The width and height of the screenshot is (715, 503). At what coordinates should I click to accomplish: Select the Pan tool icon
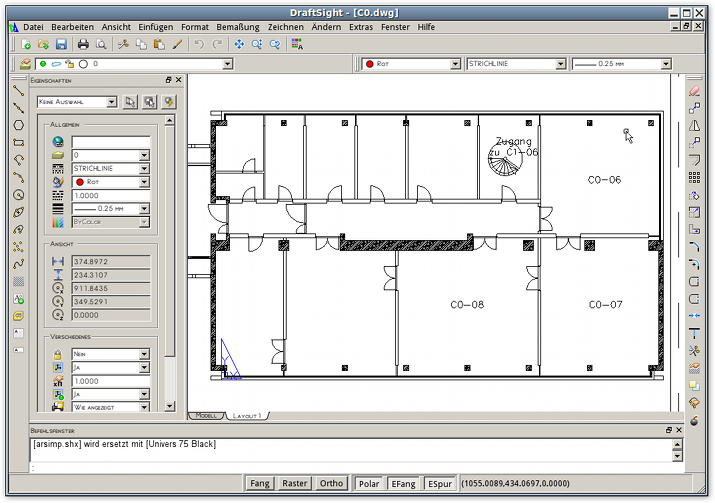[x=239, y=44]
